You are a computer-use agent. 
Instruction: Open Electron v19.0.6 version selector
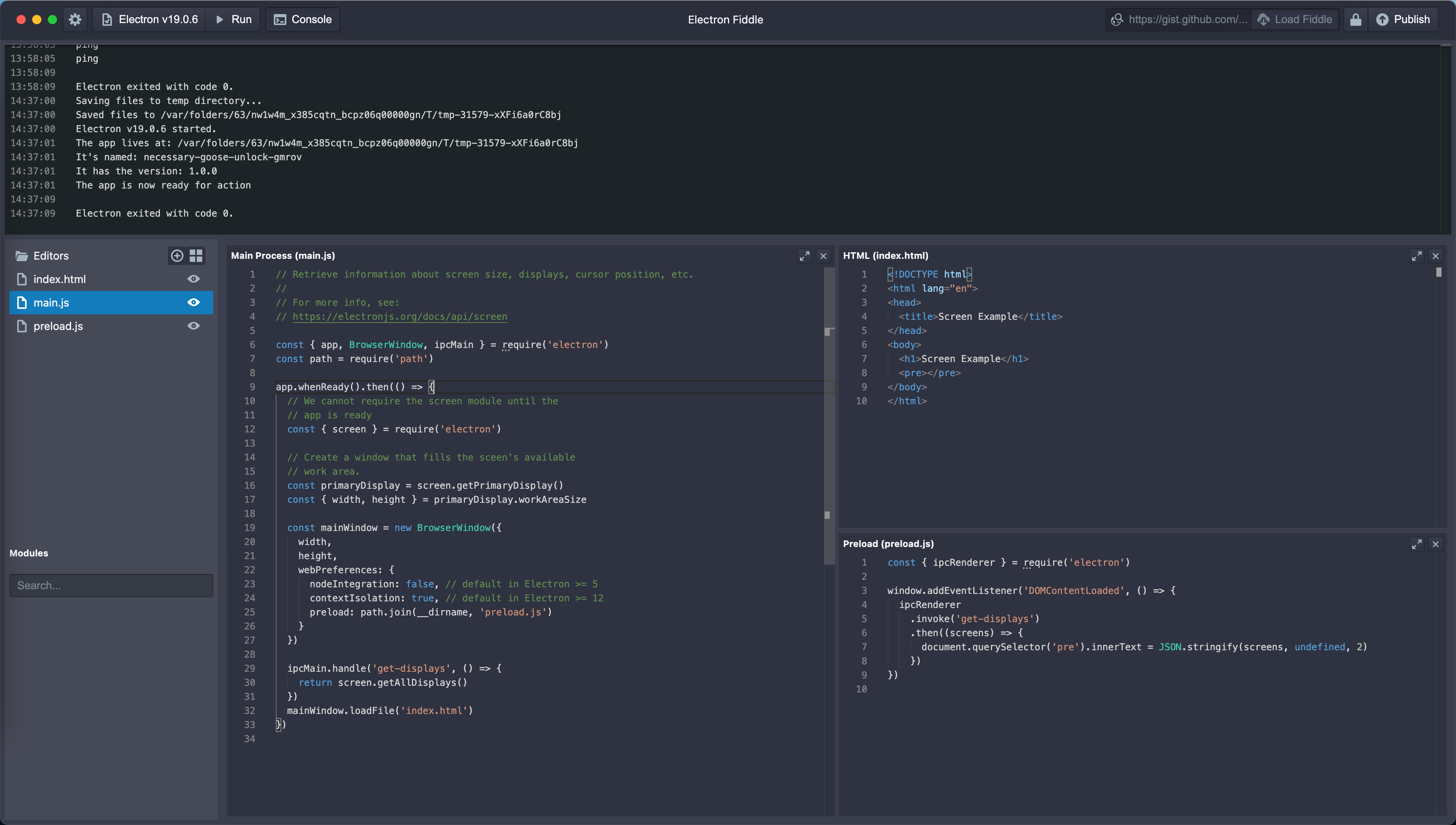point(150,19)
